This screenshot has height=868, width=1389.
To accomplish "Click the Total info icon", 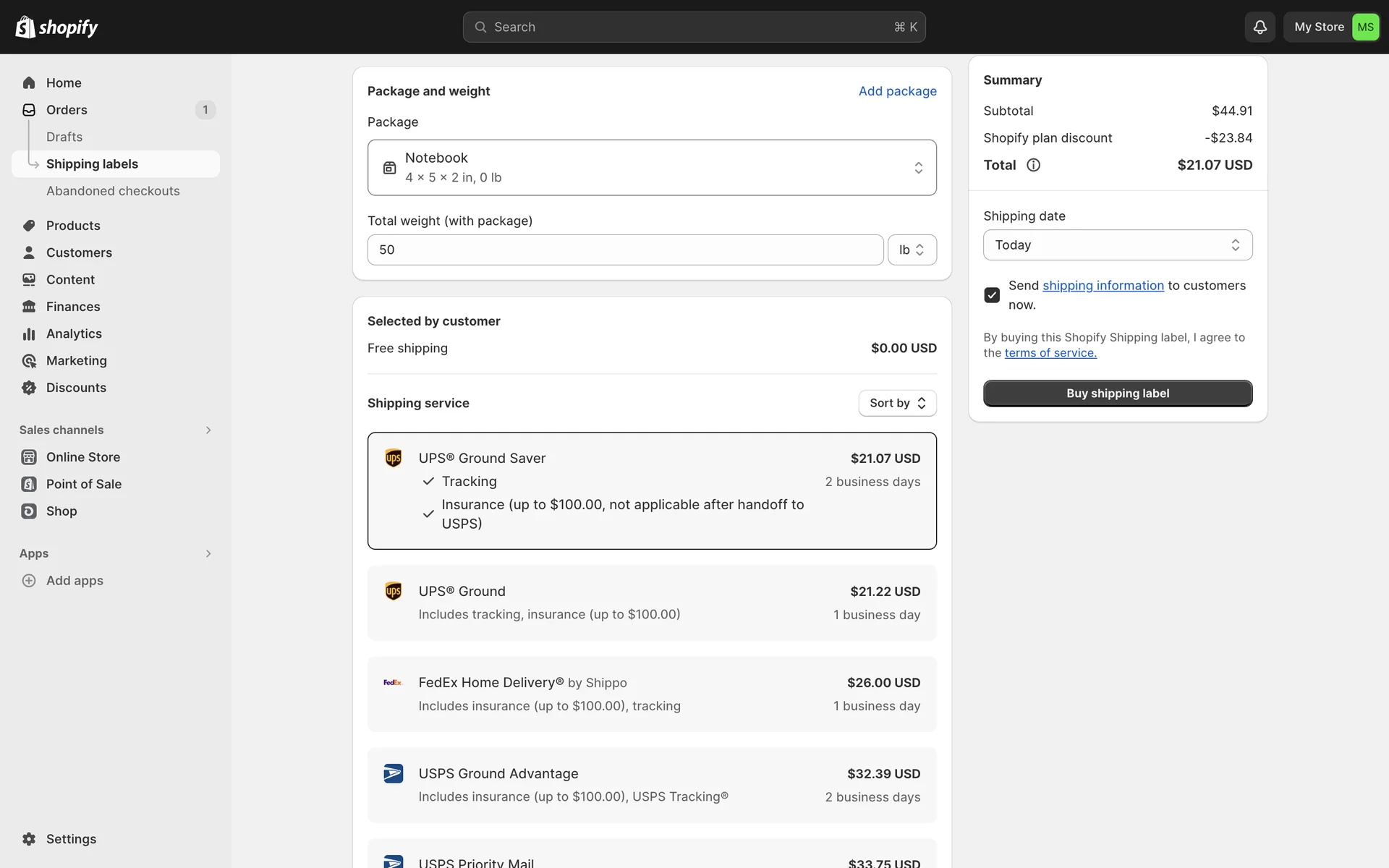I will [x=1033, y=165].
